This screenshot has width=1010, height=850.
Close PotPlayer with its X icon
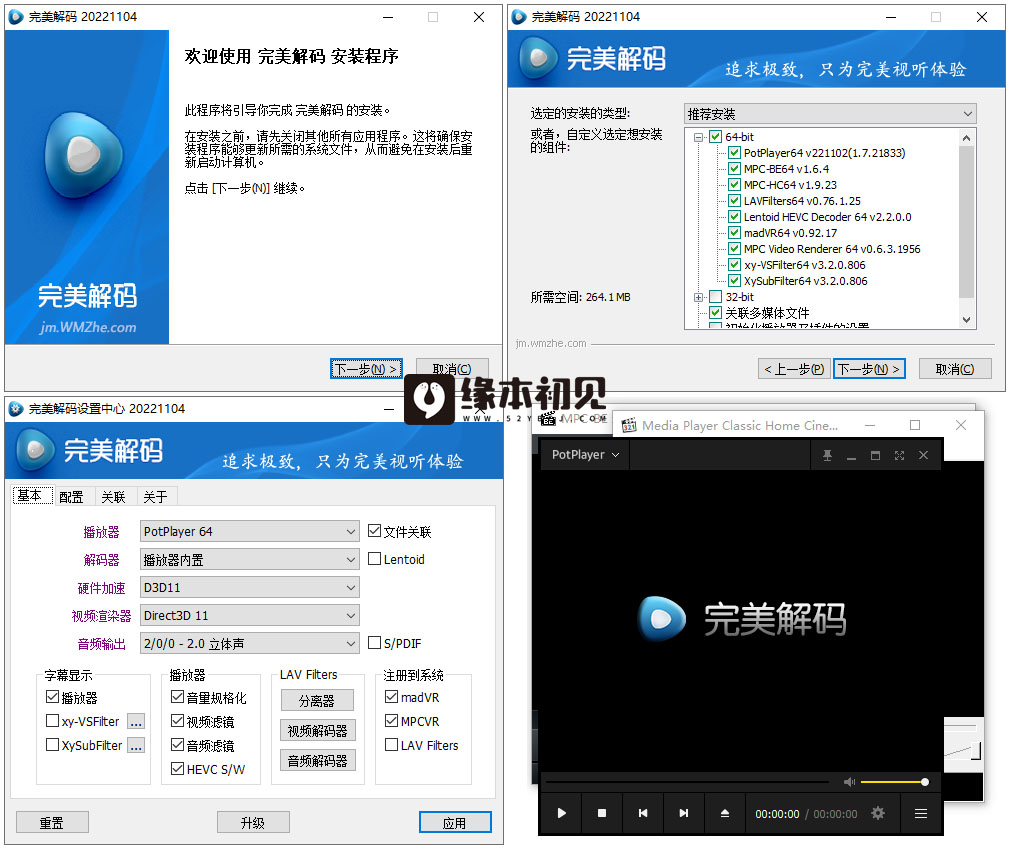[x=923, y=455]
